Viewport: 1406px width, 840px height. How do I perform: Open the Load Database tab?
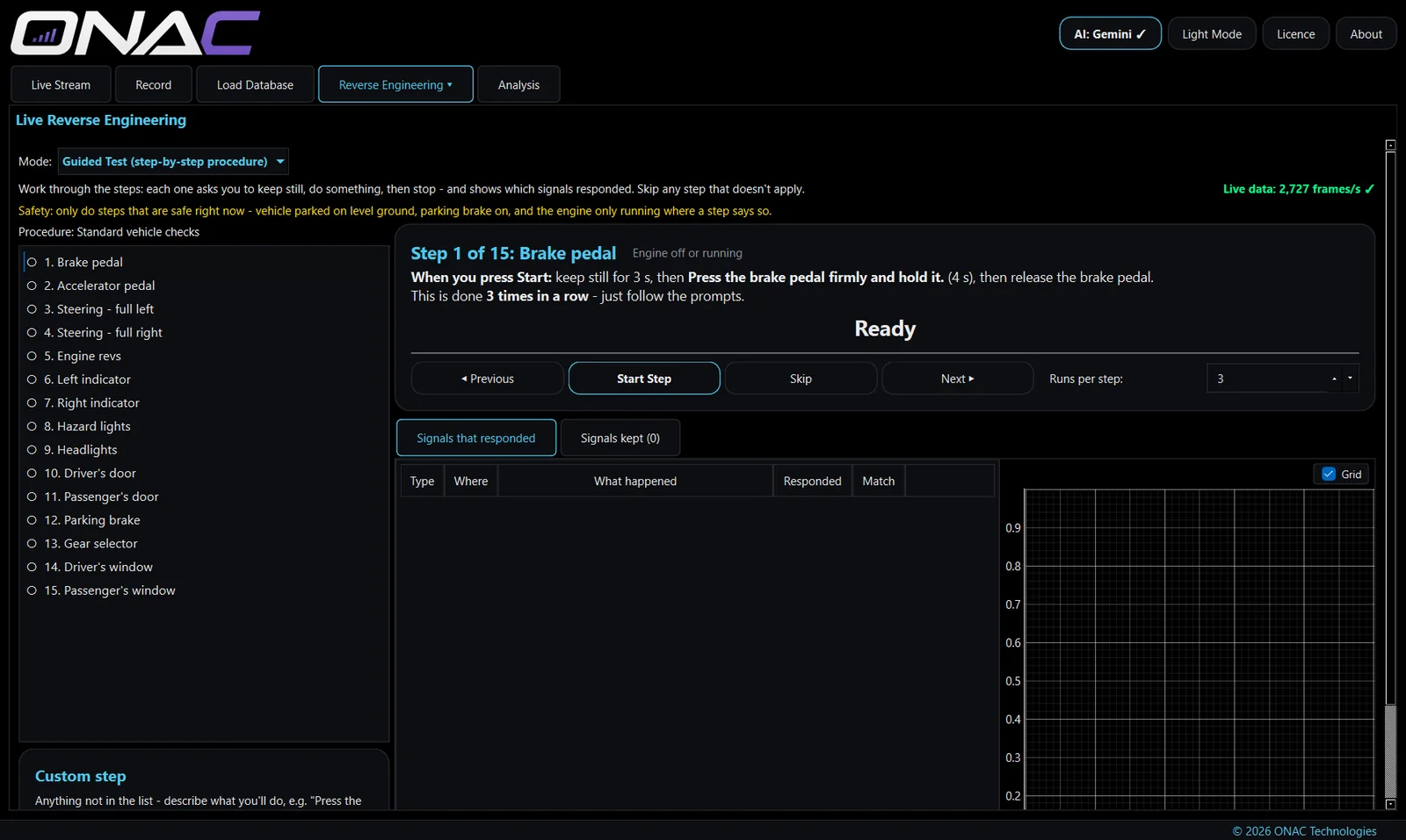pos(255,84)
